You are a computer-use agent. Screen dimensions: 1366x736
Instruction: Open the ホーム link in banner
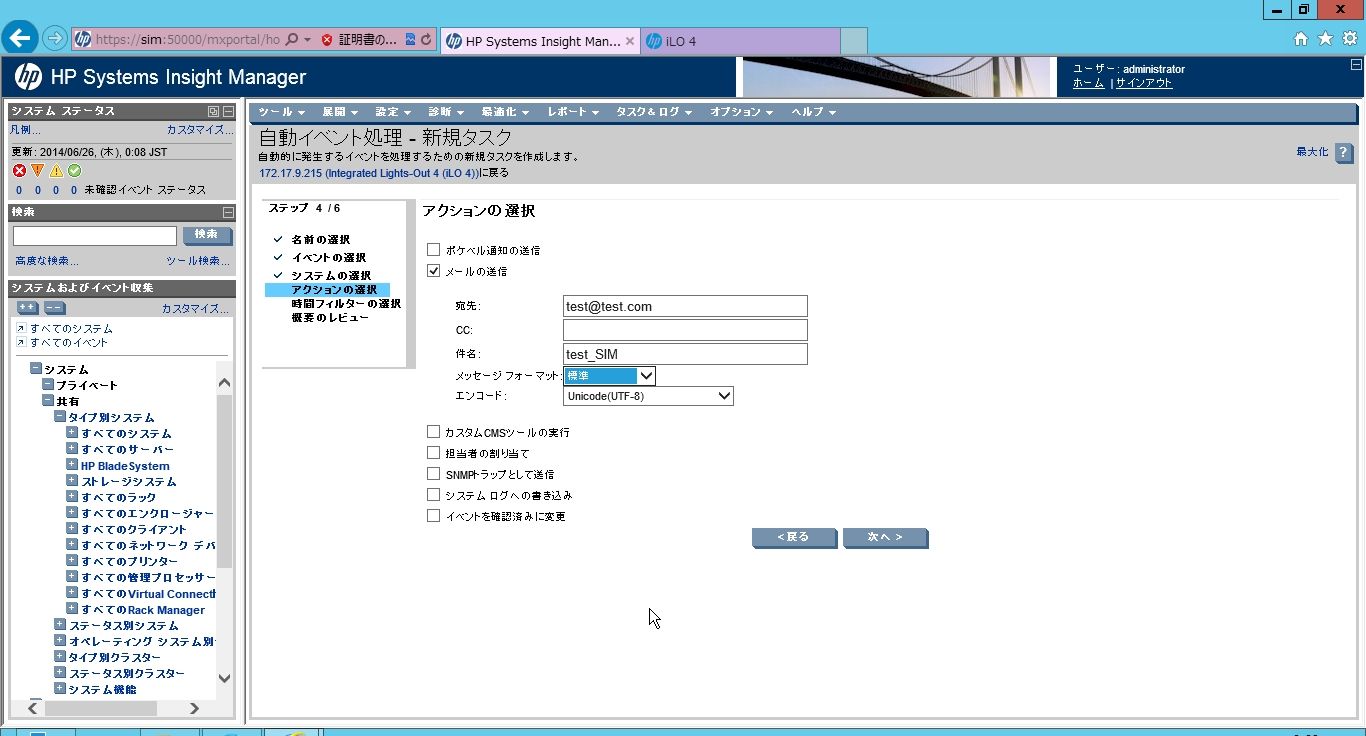[x=1088, y=83]
